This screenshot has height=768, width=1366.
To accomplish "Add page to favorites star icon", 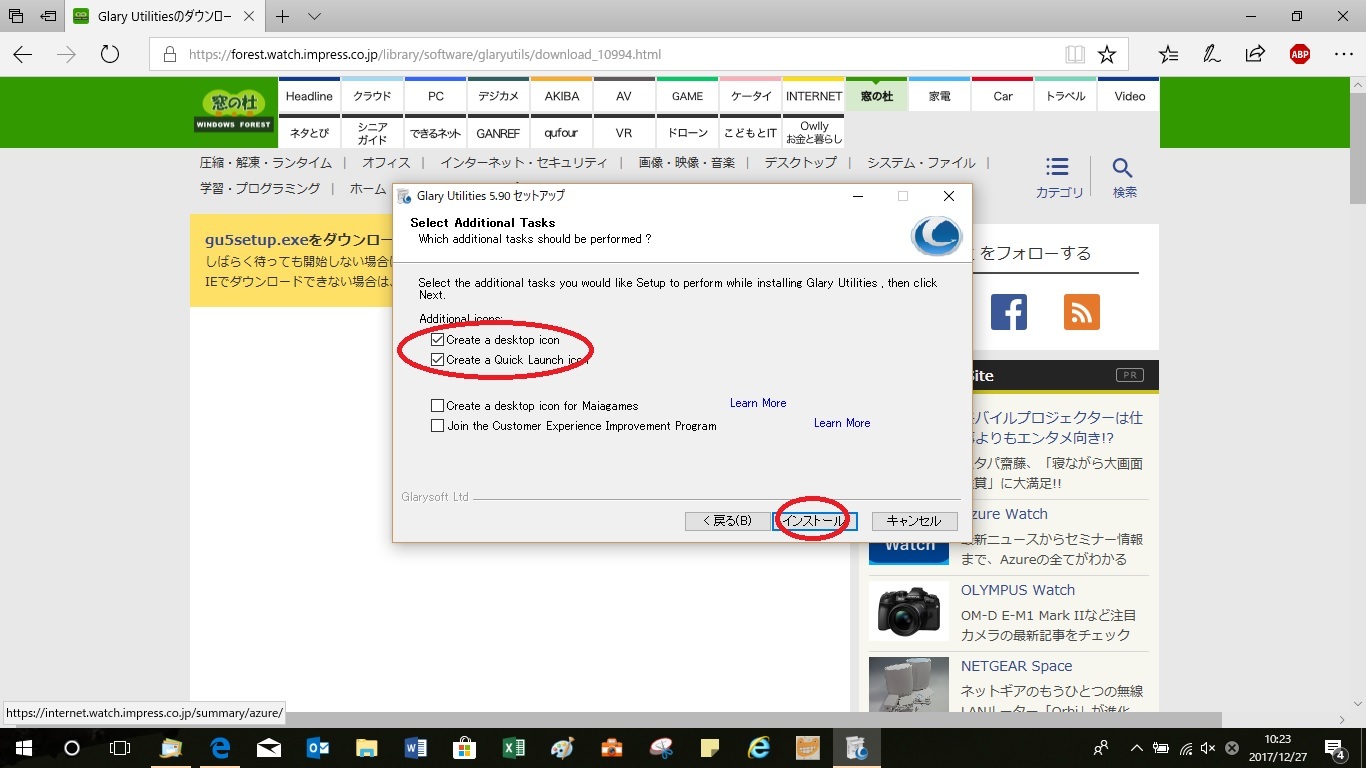I will point(1106,54).
